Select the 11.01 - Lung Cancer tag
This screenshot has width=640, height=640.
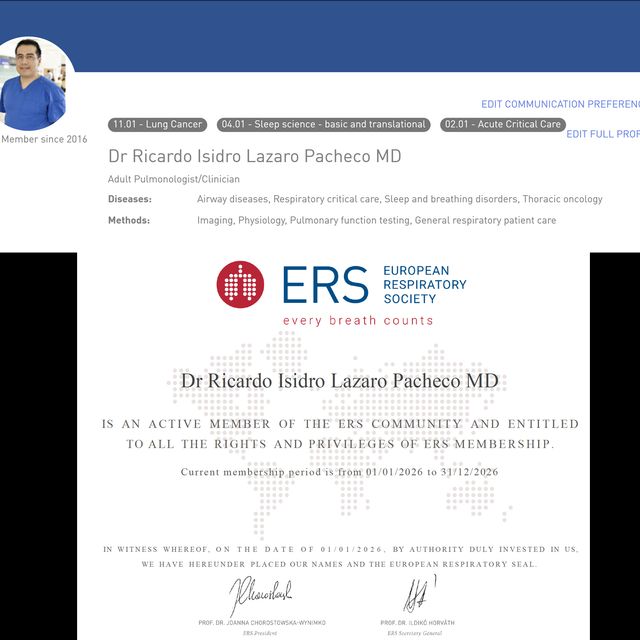[158, 124]
